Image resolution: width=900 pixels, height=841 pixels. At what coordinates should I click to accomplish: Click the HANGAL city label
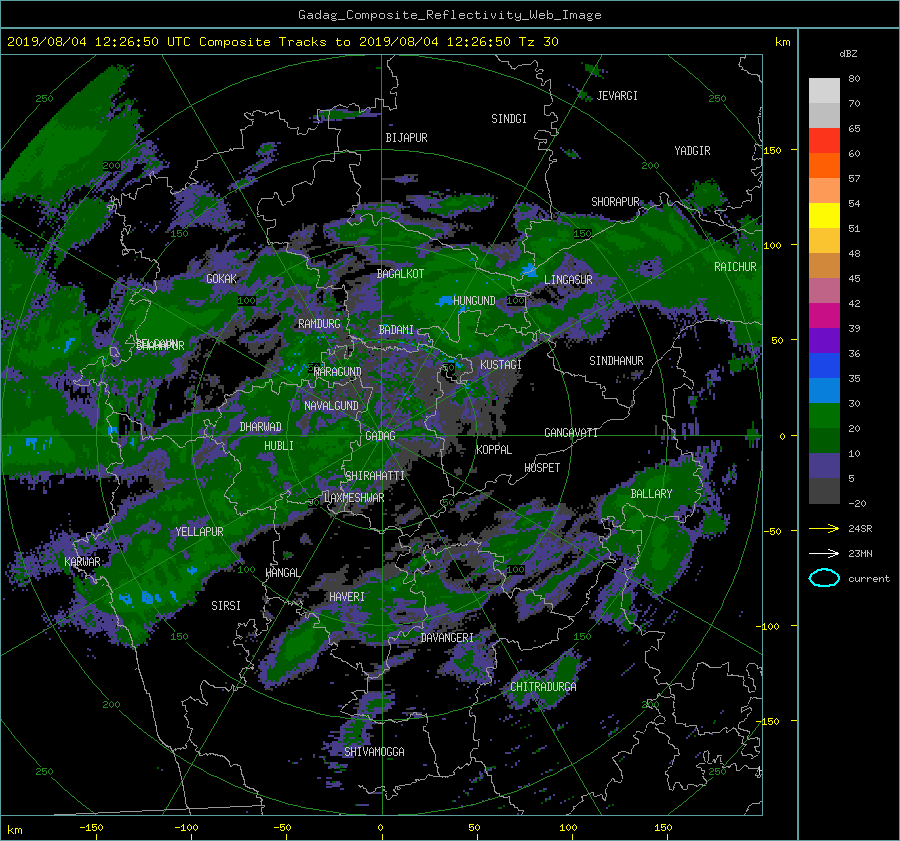click(x=282, y=573)
